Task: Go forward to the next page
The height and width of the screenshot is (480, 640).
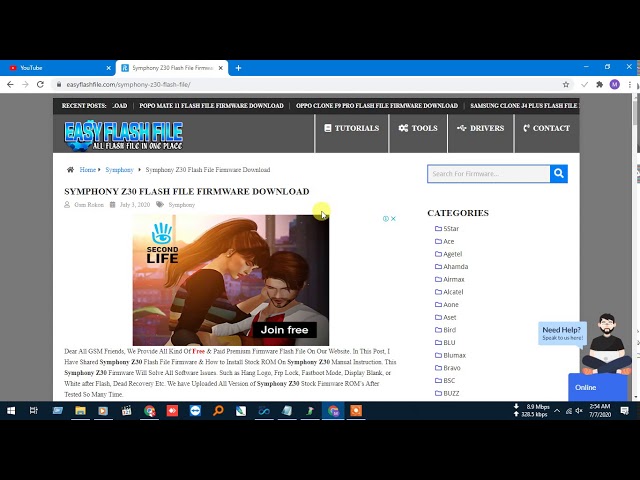Action: pos(25,84)
